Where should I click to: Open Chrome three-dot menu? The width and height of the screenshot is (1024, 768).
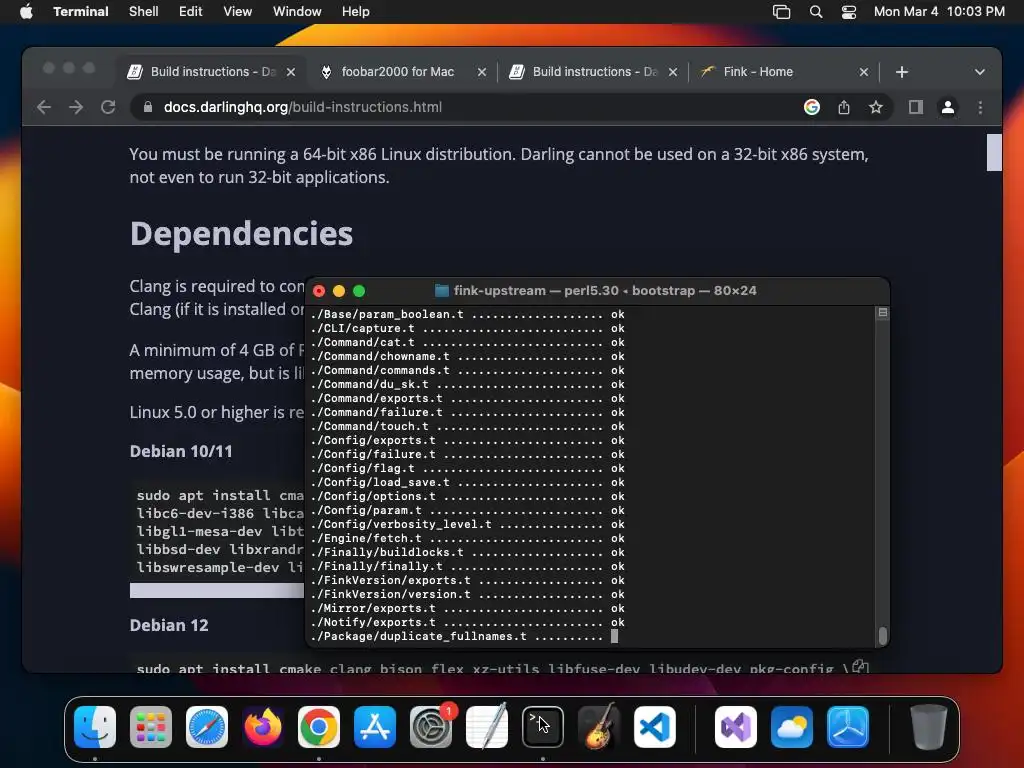coord(980,107)
